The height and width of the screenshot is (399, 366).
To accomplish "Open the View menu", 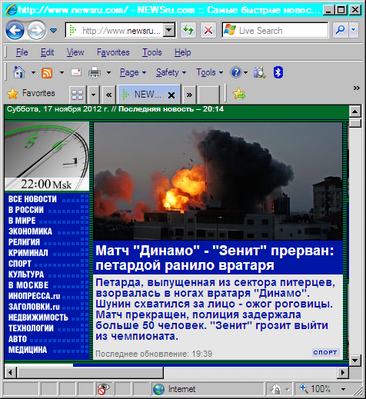I will [x=75, y=52].
